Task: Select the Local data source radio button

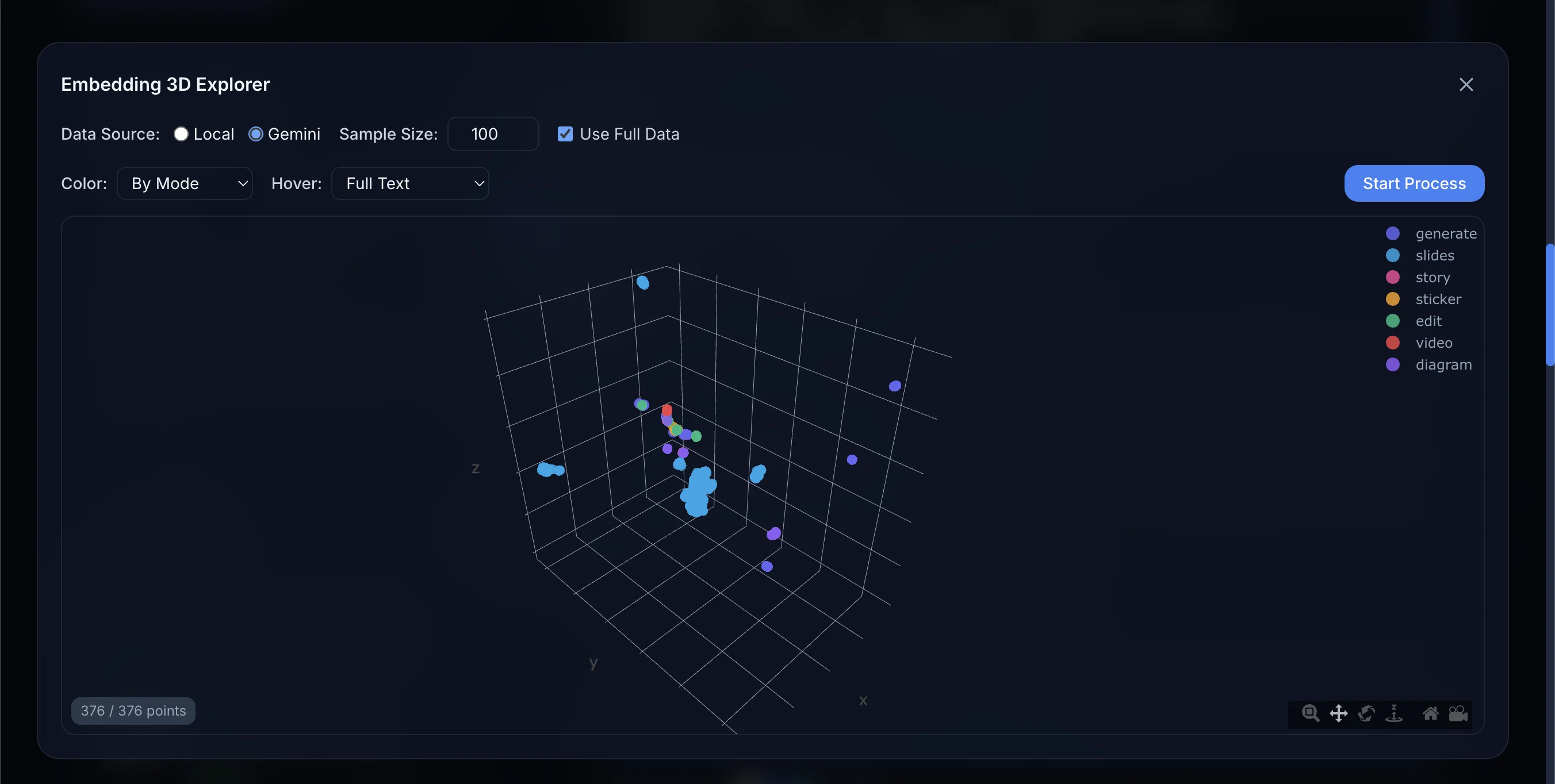Action: click(x=181, y=134)
